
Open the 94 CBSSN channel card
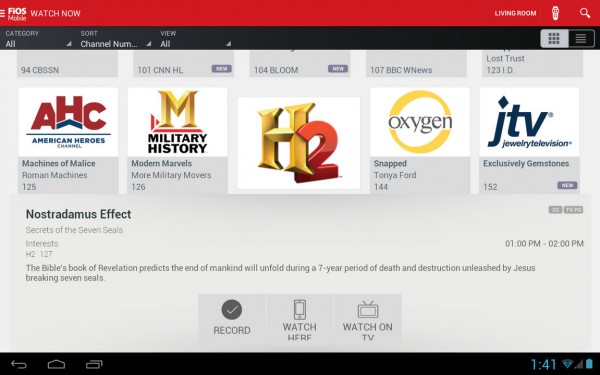[67, 64]
